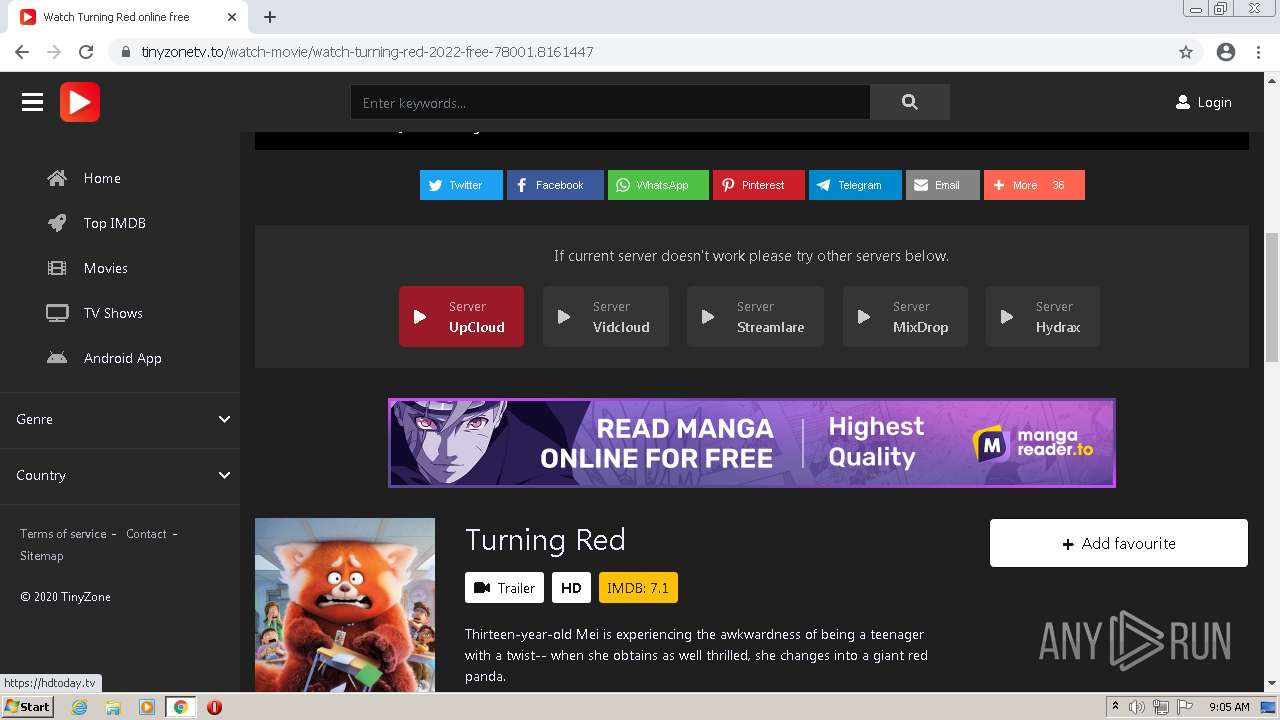The image size is (1280, 720).
Task: Click the Turning Red poster thumbnail
Action: pyautogui.click(x=345, y=605)
